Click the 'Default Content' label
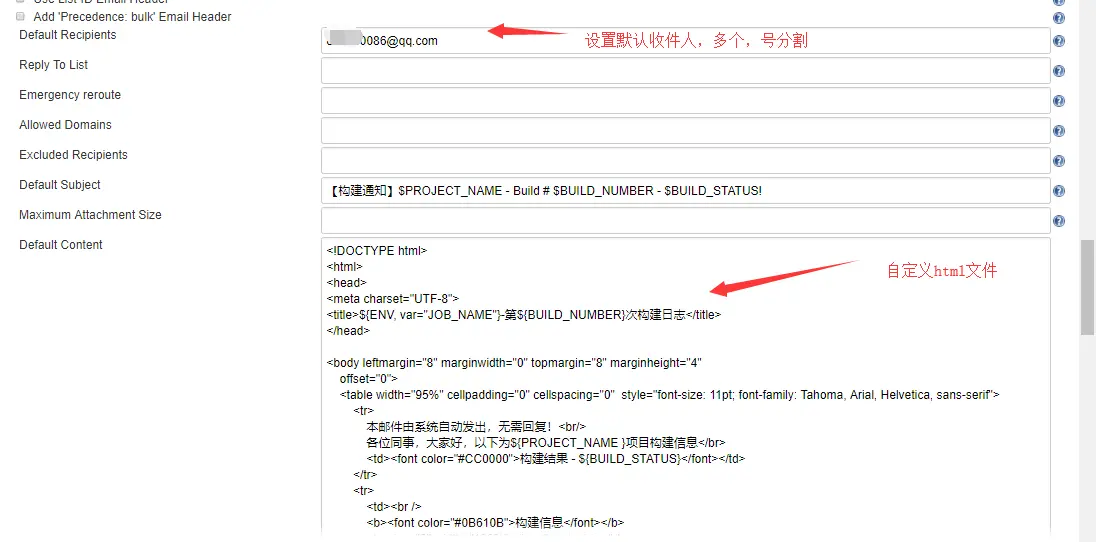The width and height of the screenshot is (1096, 542). point(61,245)
